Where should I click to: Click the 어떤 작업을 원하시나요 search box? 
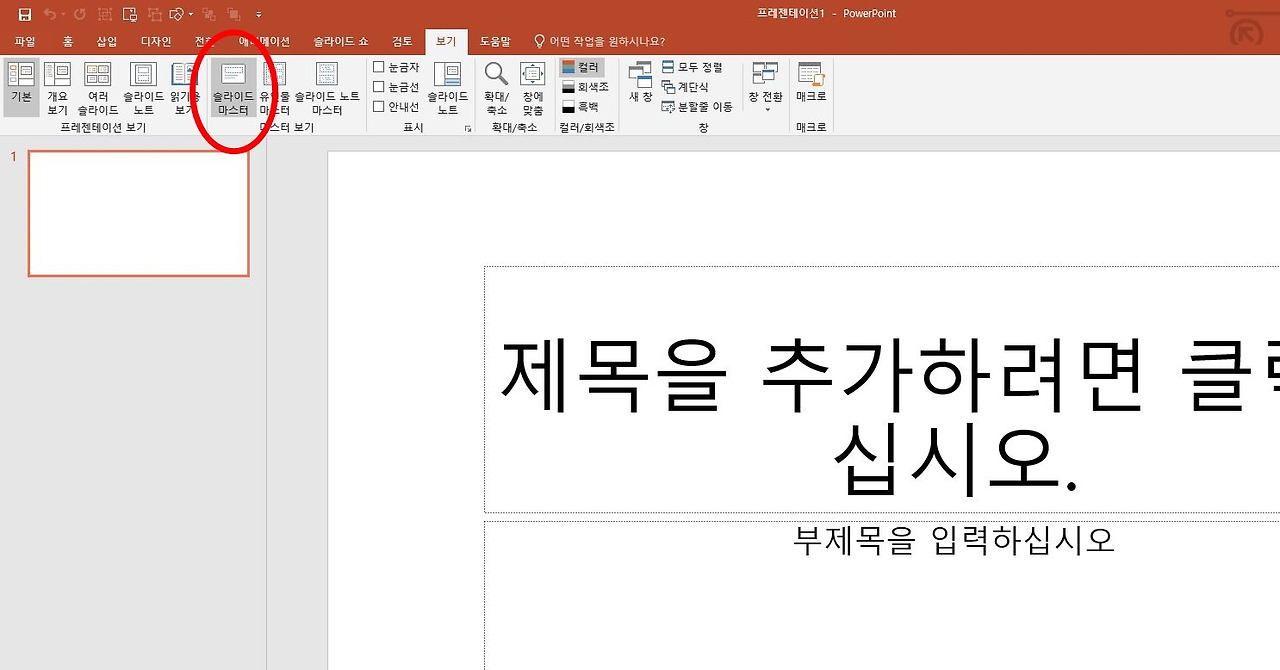pos(600,42)
